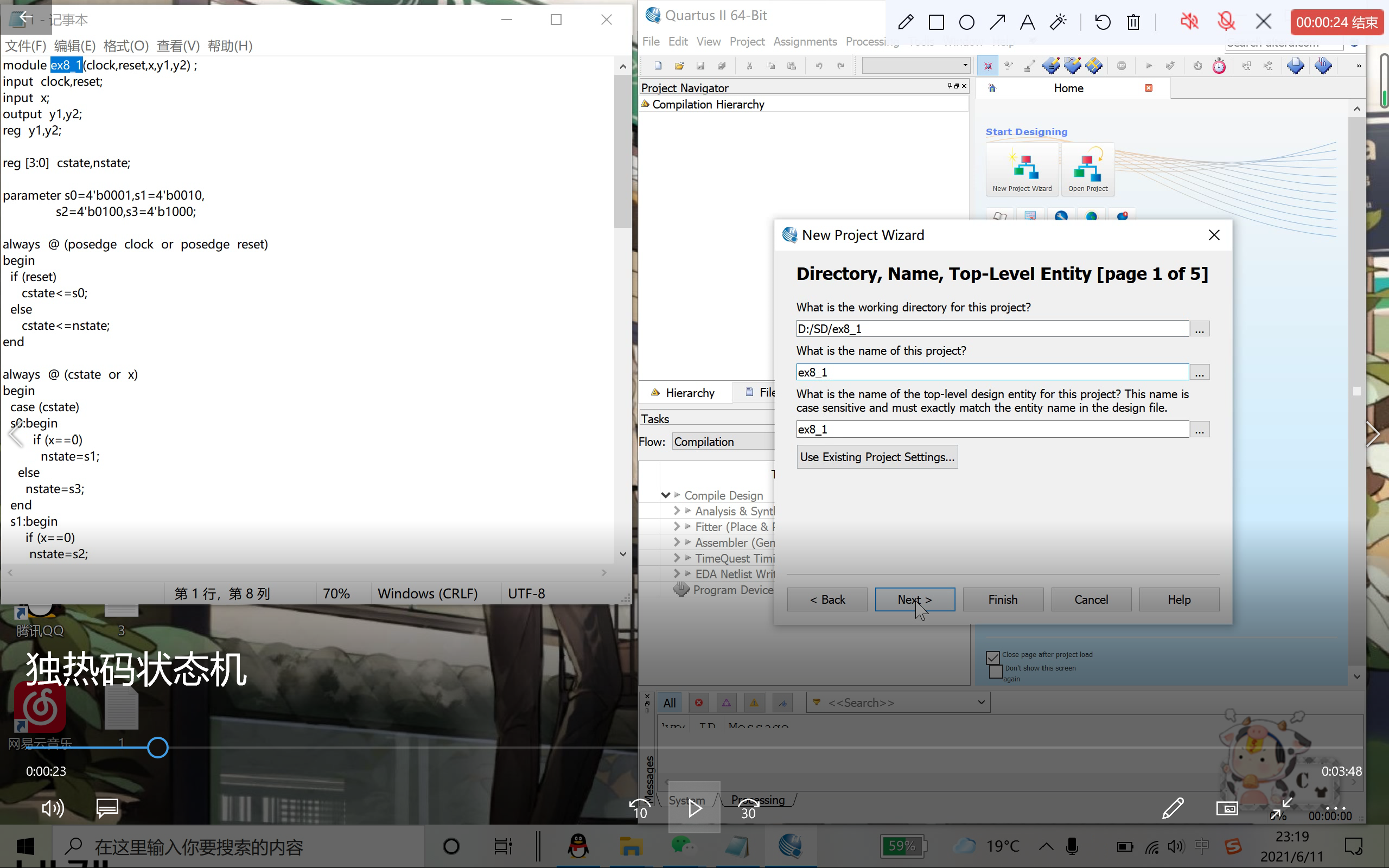The width and height of the screenshot is (1389, 868).
Task: Click Back button in New Project Wizard
Action: click(x=827, y=599)
